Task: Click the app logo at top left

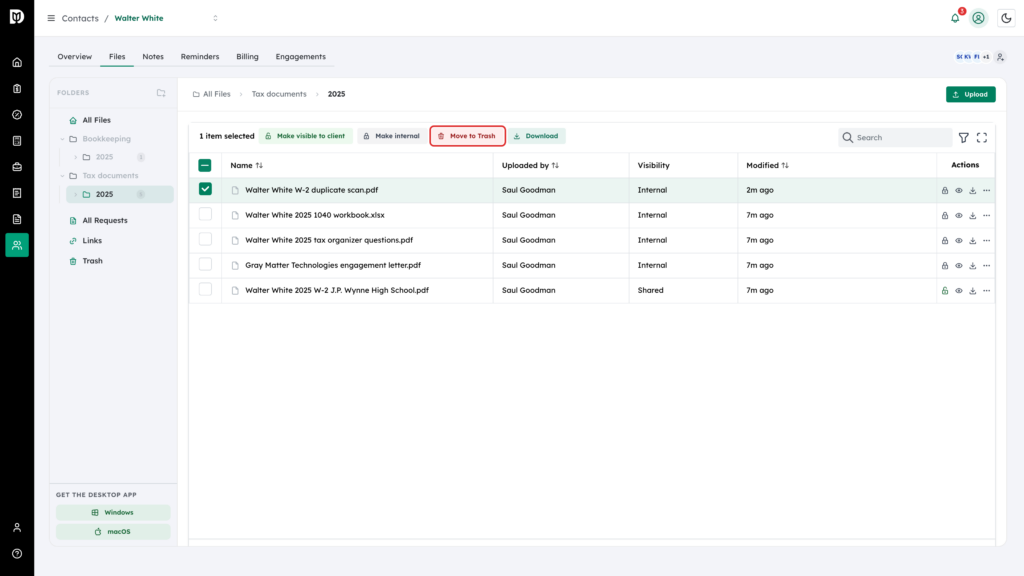Action: [x=17, y=16]
